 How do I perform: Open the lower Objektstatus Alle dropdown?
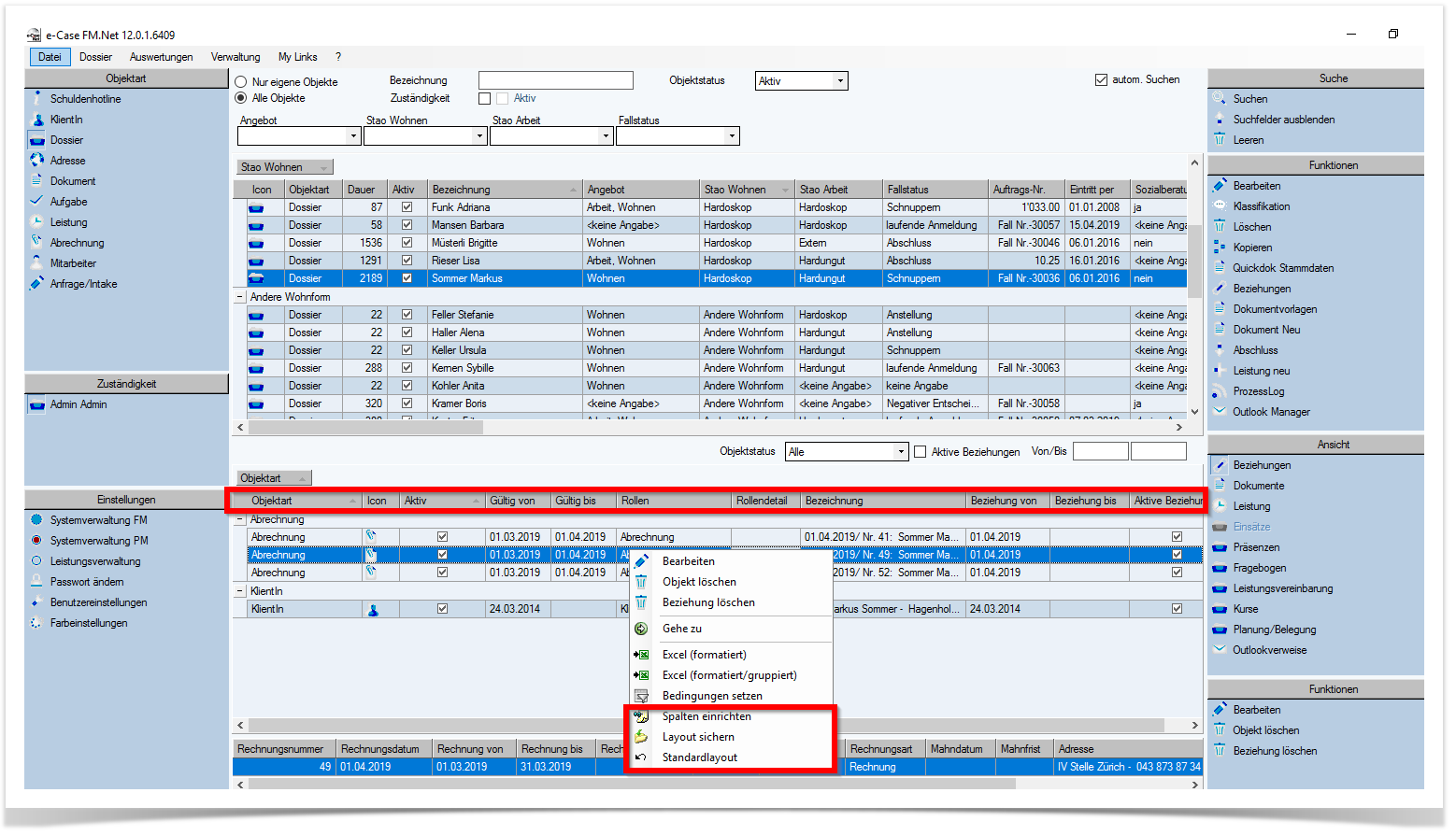point(901,452)
